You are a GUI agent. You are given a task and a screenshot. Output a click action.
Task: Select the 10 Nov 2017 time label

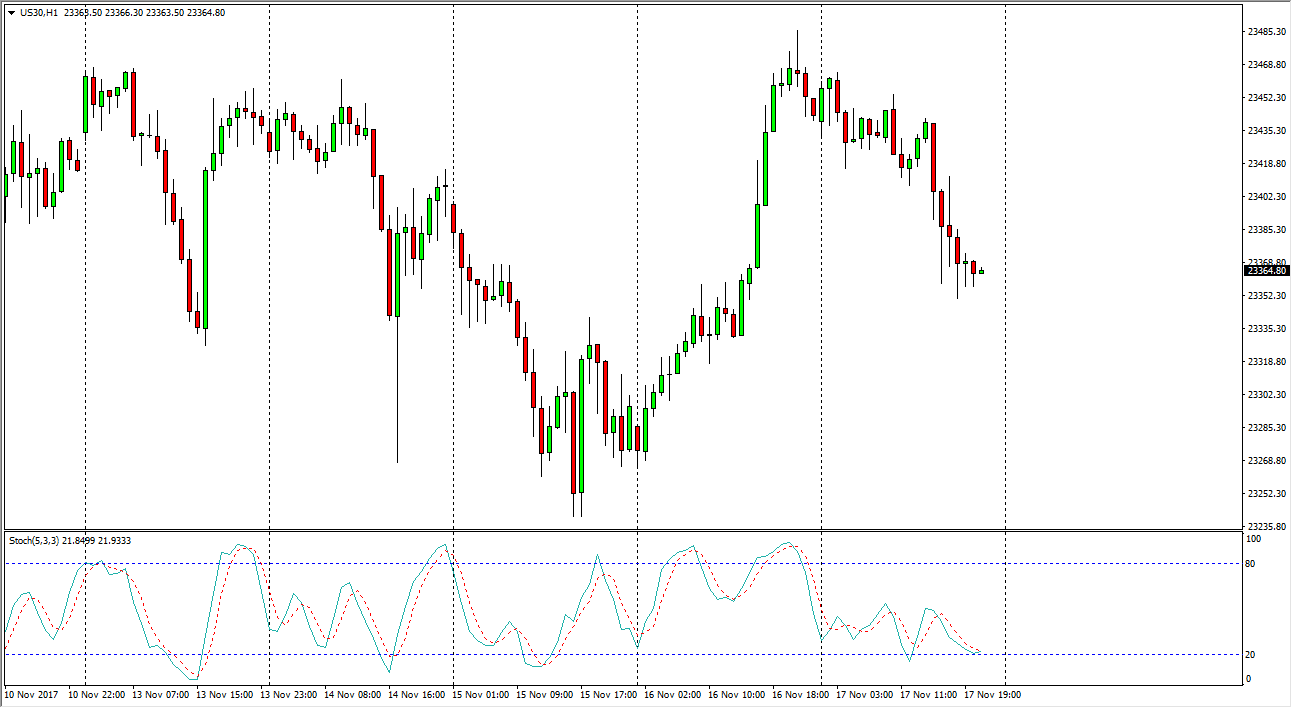coord(30,694)
